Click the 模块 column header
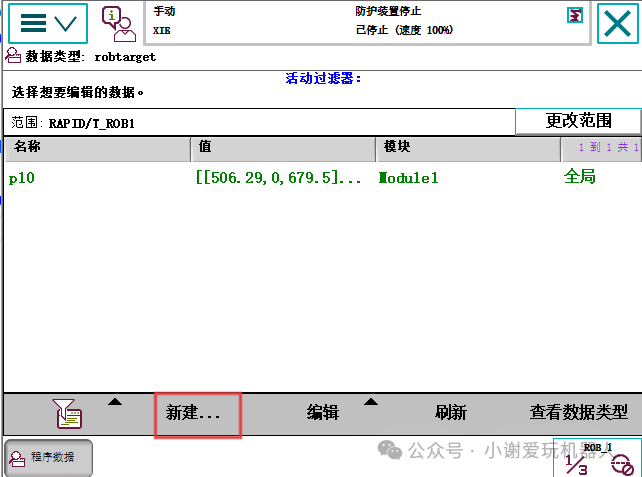This screenshot has width=642, height=477. pyautogui.click(x=468, y=149)
